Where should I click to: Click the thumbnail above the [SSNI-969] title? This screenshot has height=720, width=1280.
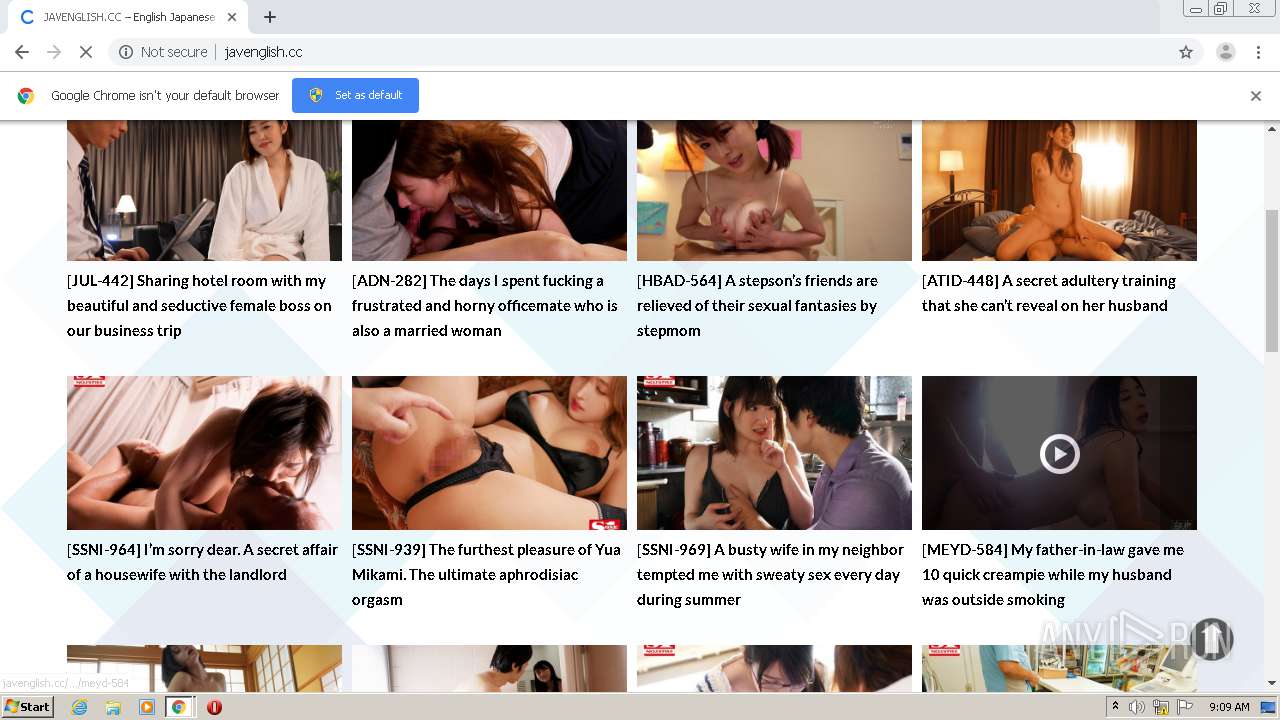(774, 453)
